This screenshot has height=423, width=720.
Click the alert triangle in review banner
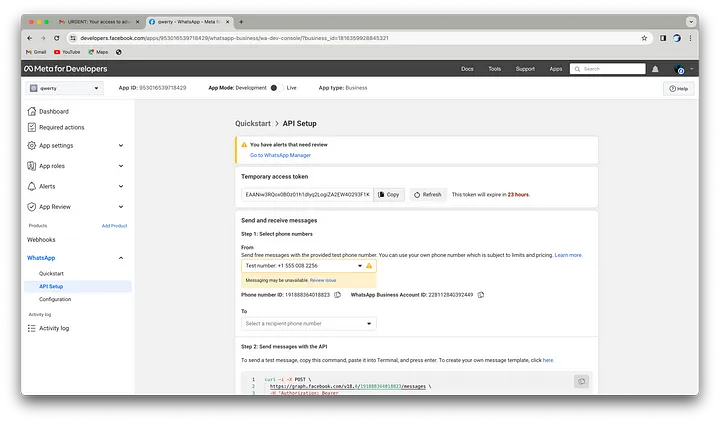pos(244,145)
